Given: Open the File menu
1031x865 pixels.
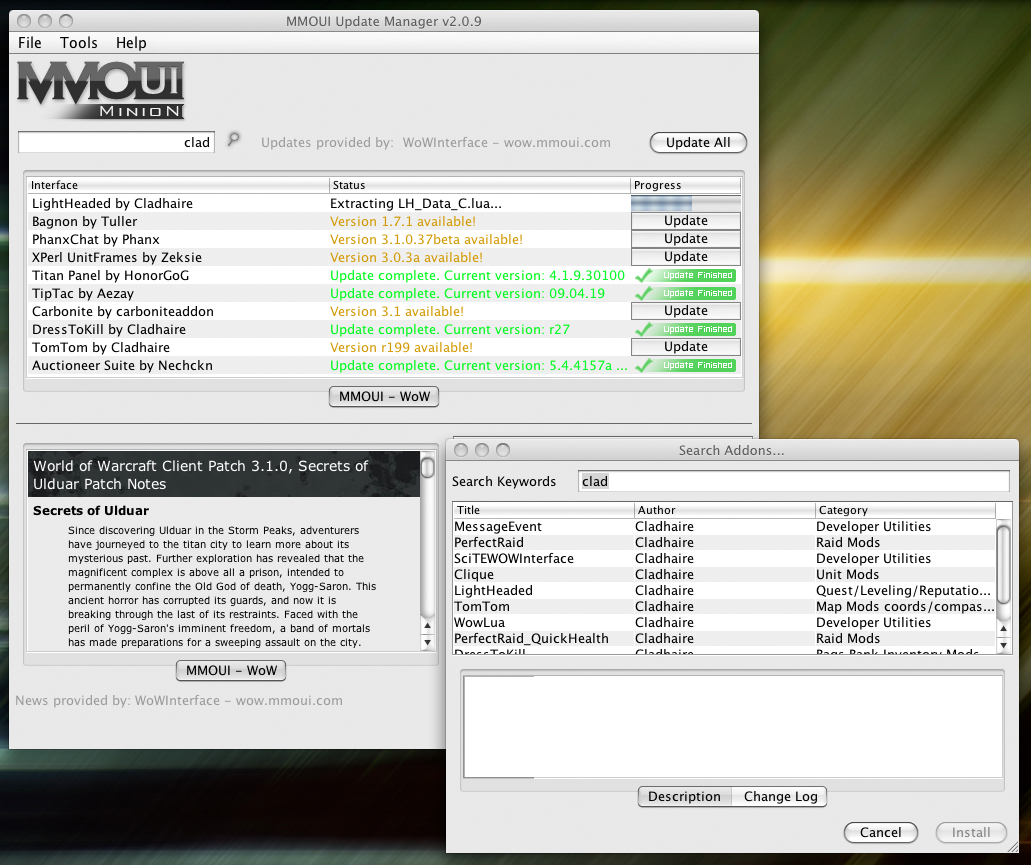Looking at the screenshot, I should [29, 43].
